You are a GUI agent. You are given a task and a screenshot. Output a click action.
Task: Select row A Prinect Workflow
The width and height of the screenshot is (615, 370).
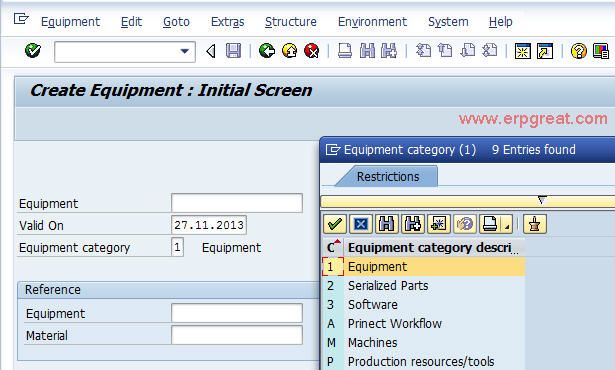[424, 323]
